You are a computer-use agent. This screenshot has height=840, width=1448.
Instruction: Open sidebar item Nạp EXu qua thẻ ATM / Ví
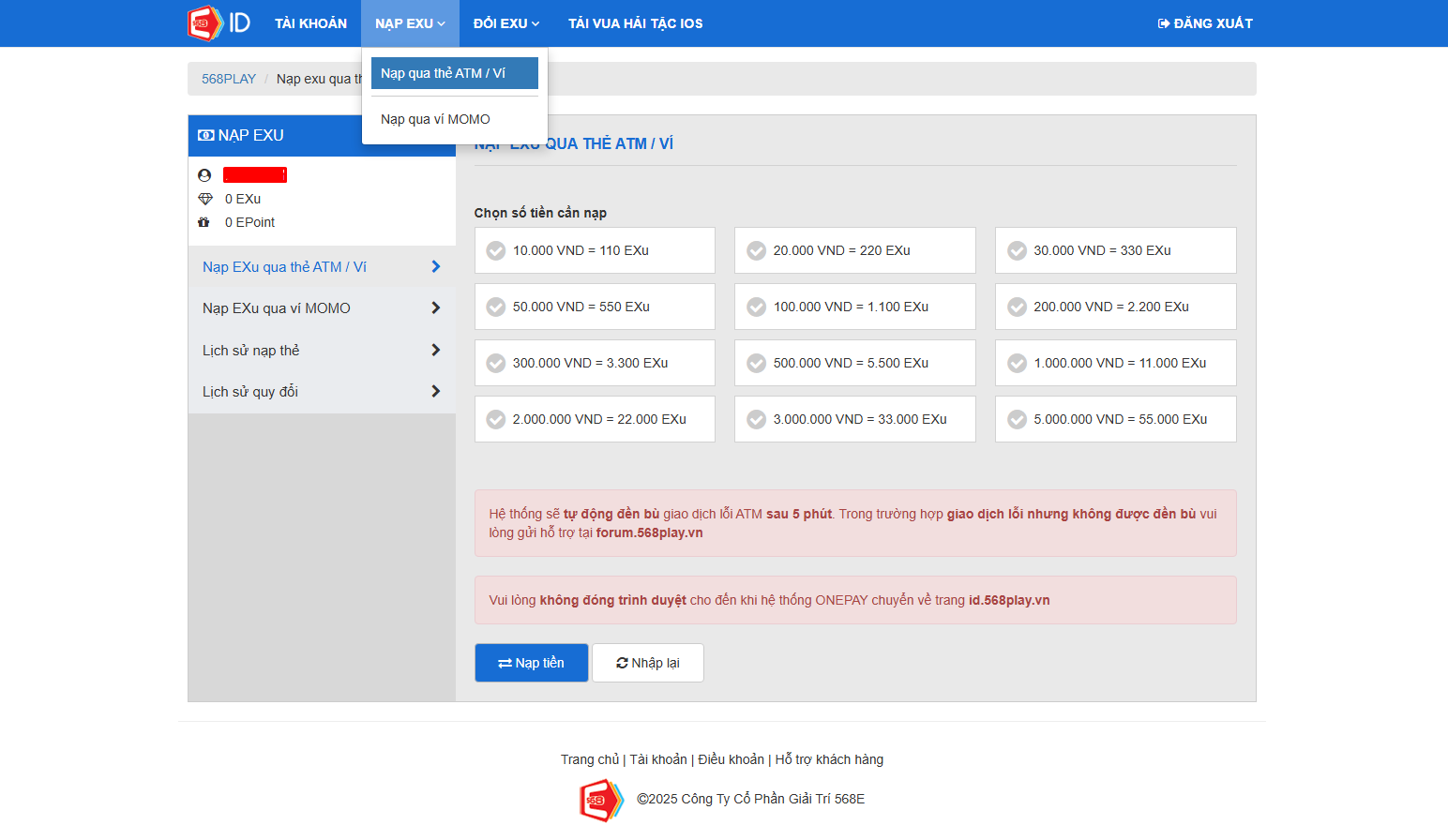pos(322,267)
